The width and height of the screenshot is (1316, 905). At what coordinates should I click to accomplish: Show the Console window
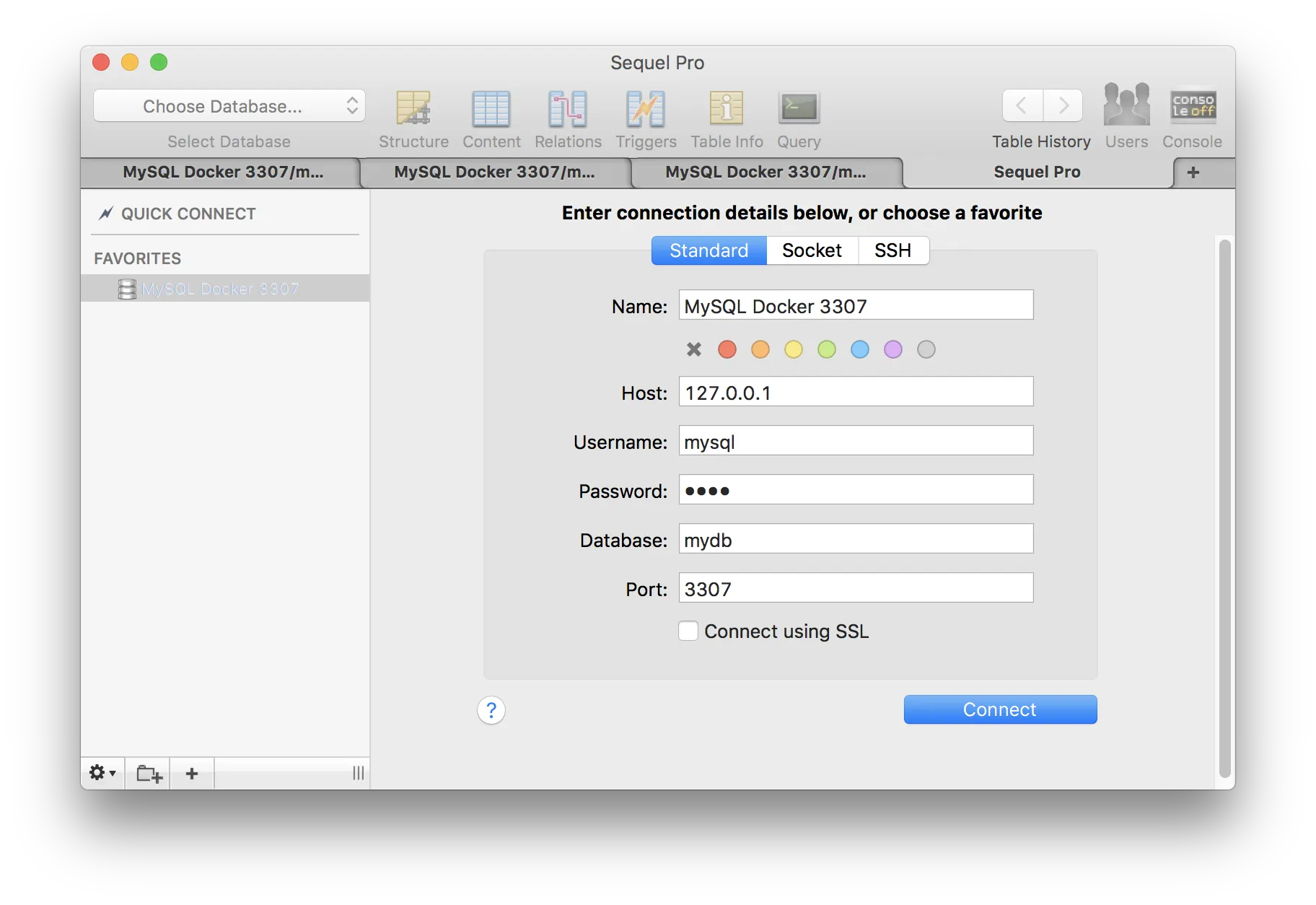pos(1193,106)
